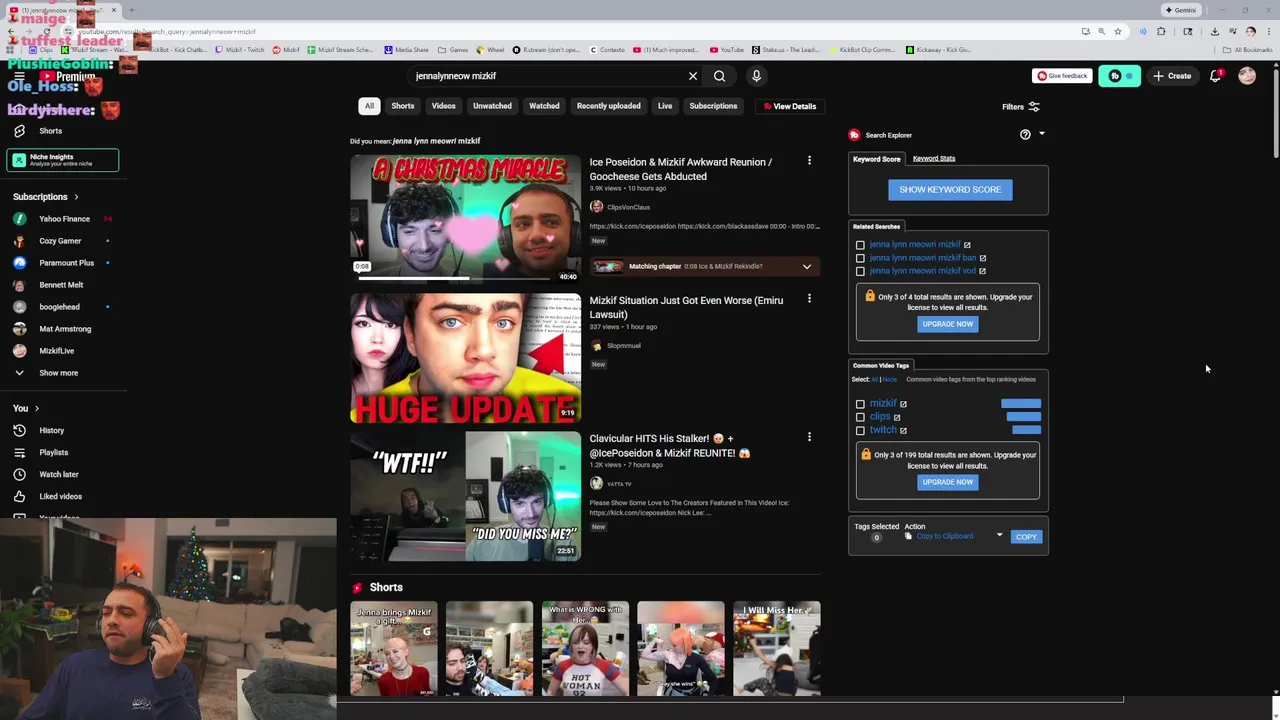
Task: Select All common video tags link
Action: click(874, 380)
